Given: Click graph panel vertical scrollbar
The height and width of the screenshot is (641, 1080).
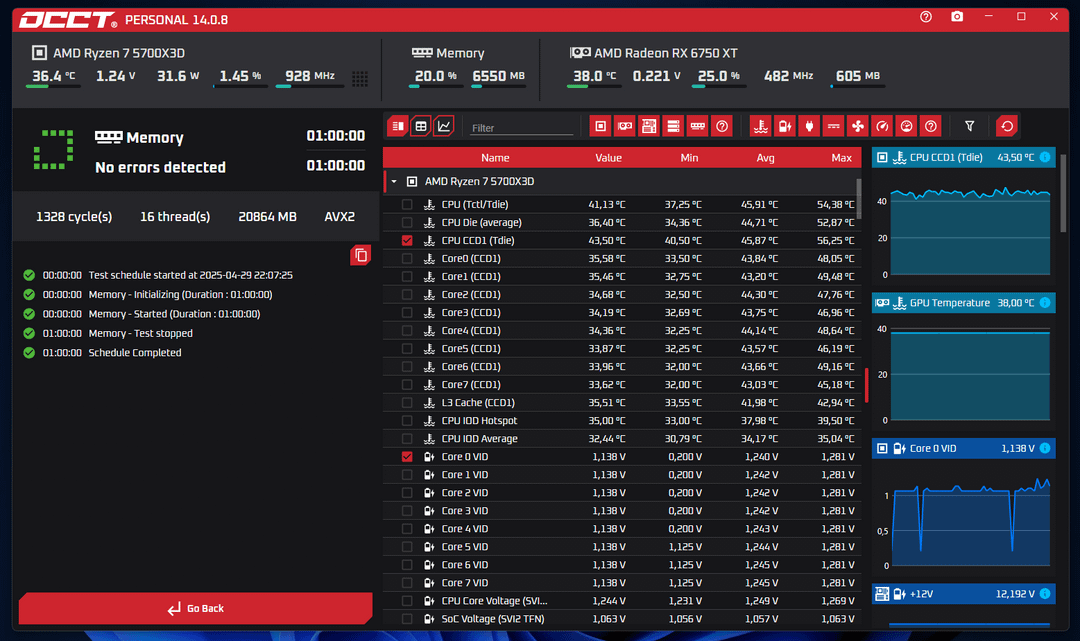Looking at the screenshot, I should click(1063, 194).
